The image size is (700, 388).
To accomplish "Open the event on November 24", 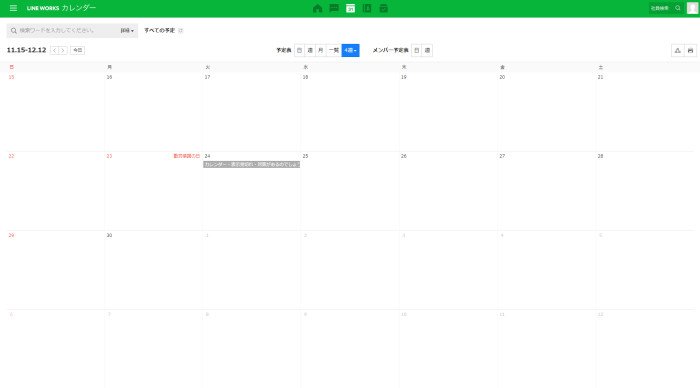I will point(251,165).
